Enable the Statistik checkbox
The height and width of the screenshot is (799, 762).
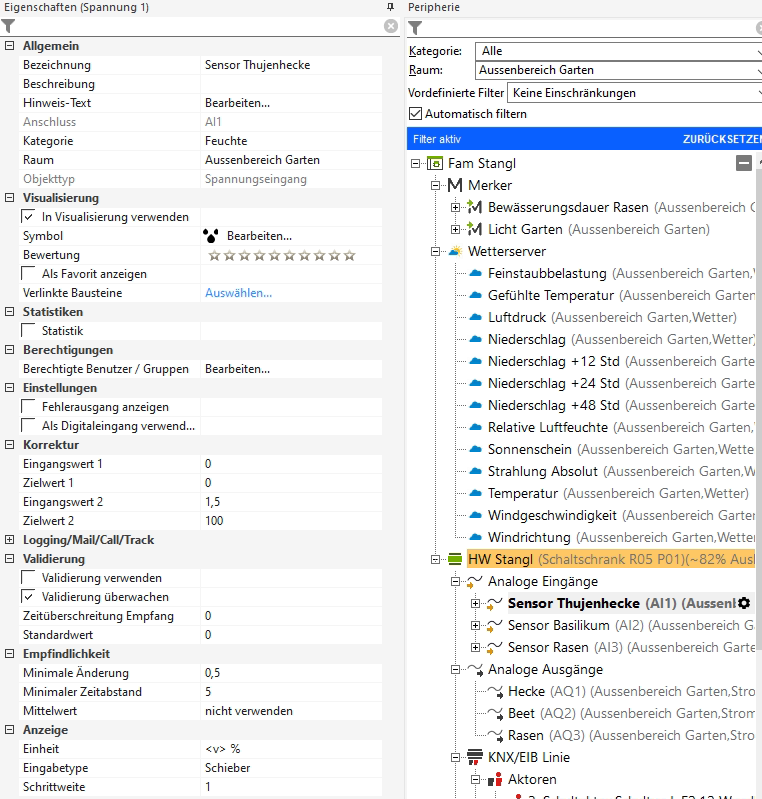[28, 331]
